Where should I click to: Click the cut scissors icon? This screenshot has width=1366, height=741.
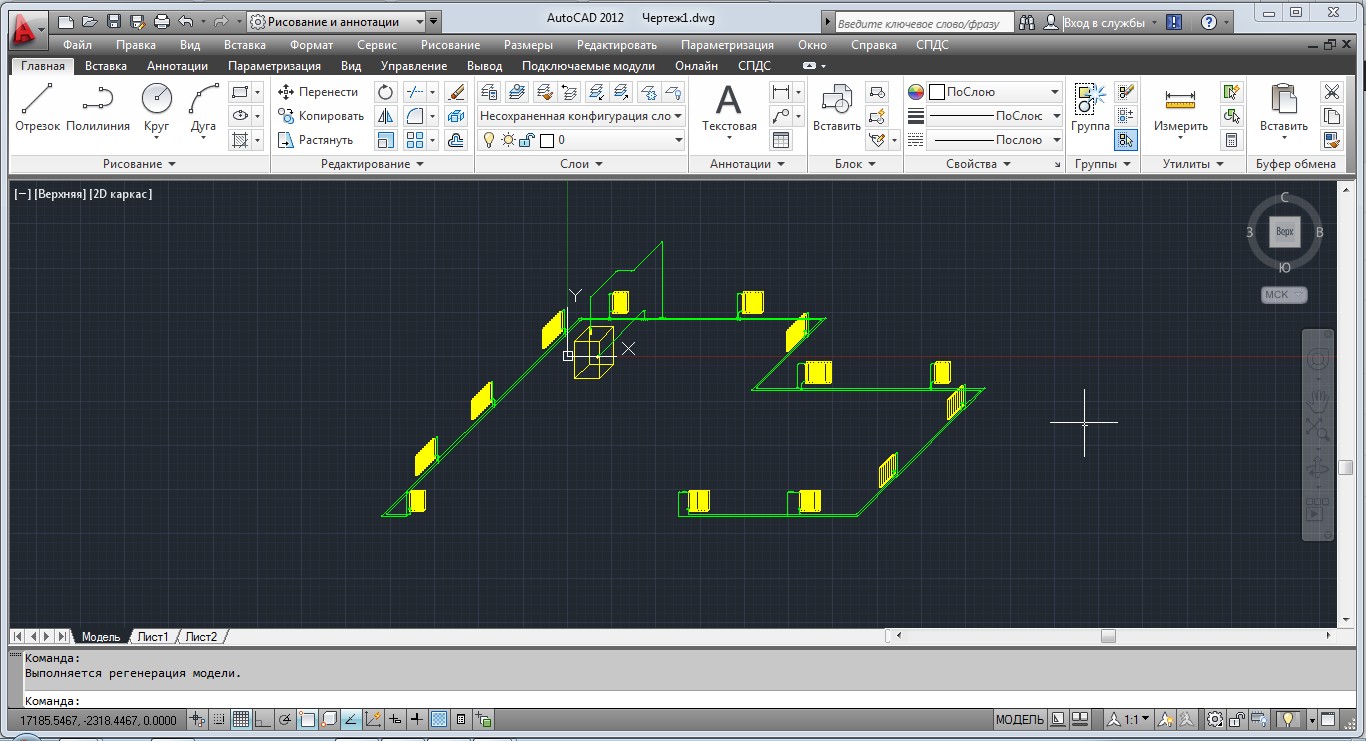[x=1331, y=92]
